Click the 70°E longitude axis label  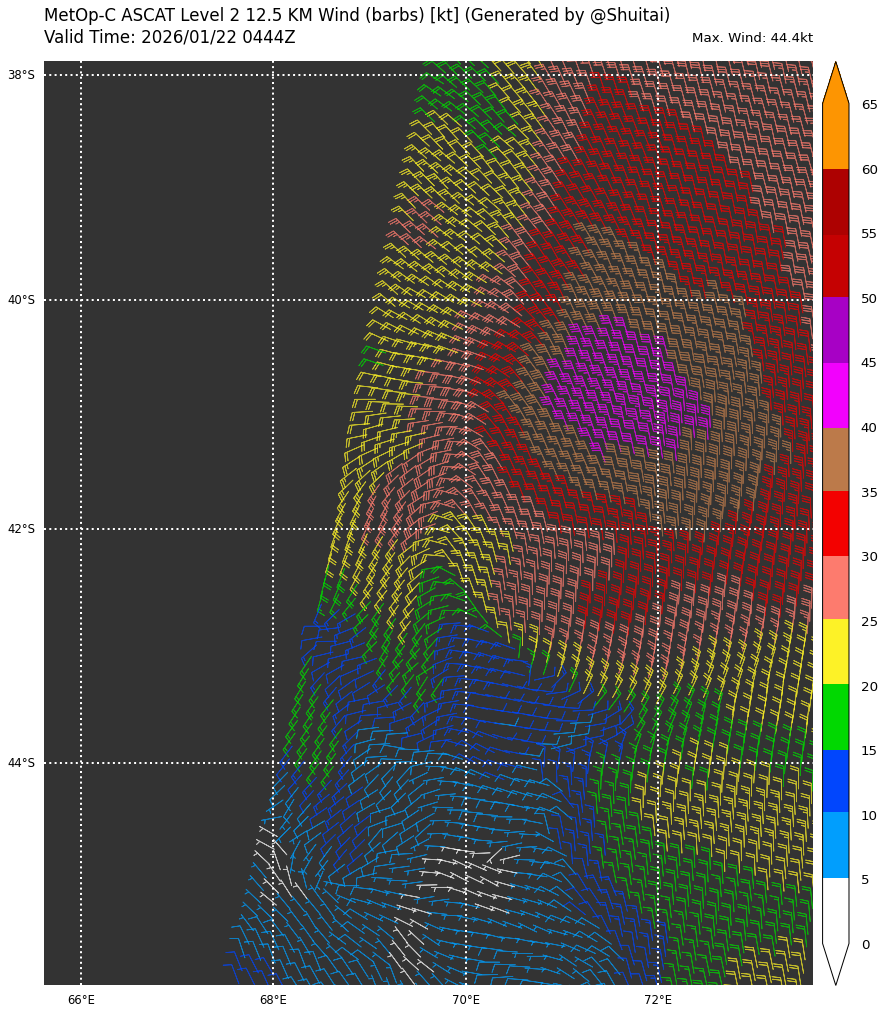pos(466,1000)
